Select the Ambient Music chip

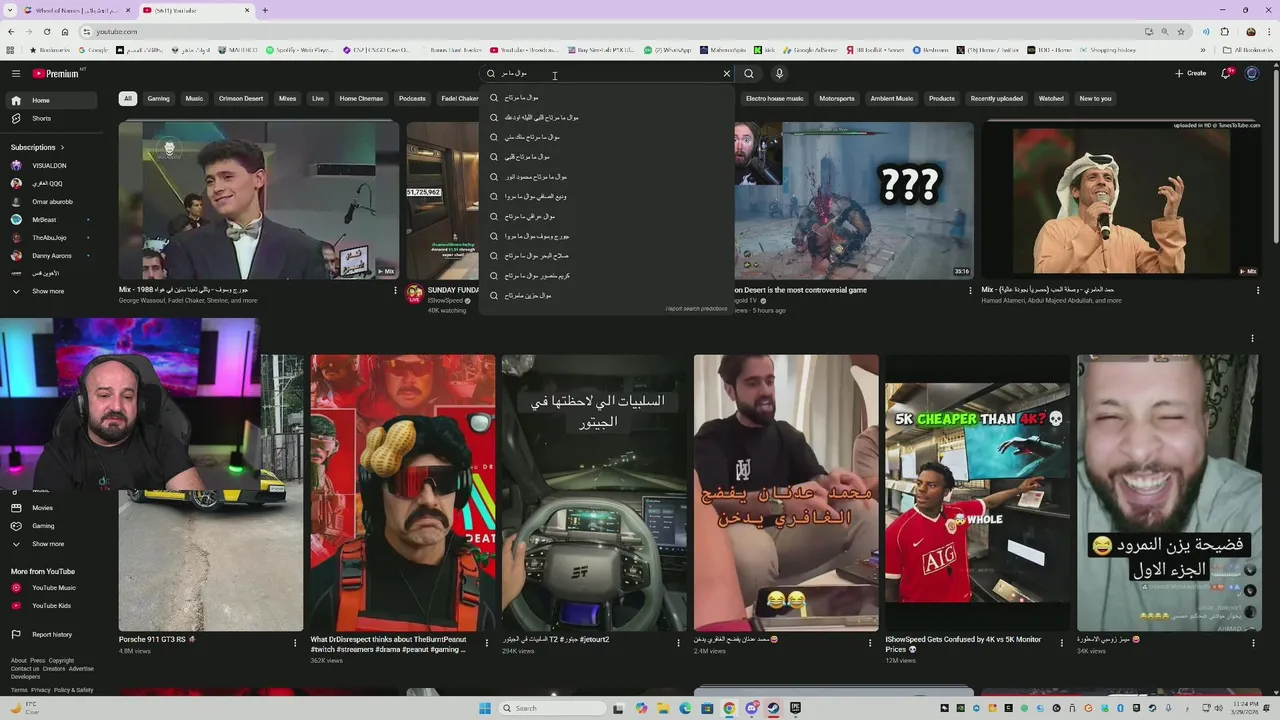892,98
